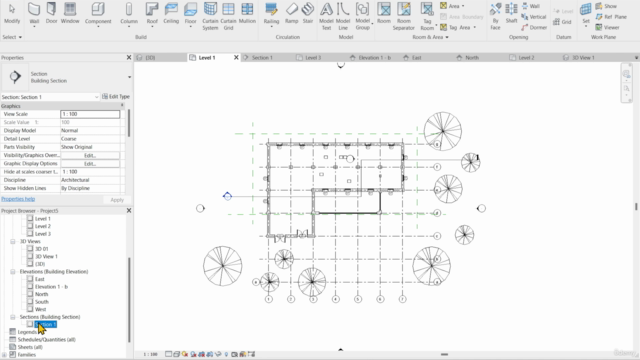The image size is (640, 360).
Task: Click the Apply button in Properties
Action: tap(117, 200)
